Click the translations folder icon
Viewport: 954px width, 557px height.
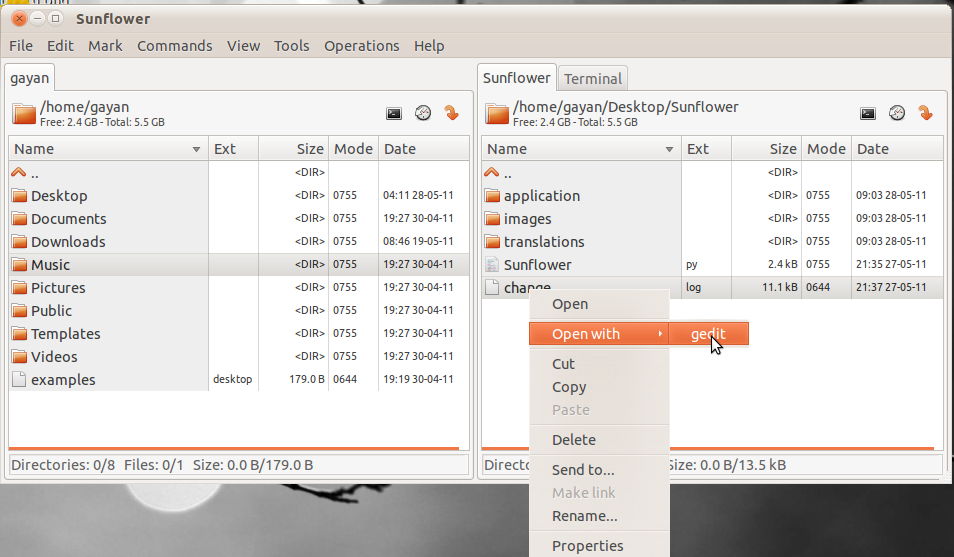click(x=492, y=242)
